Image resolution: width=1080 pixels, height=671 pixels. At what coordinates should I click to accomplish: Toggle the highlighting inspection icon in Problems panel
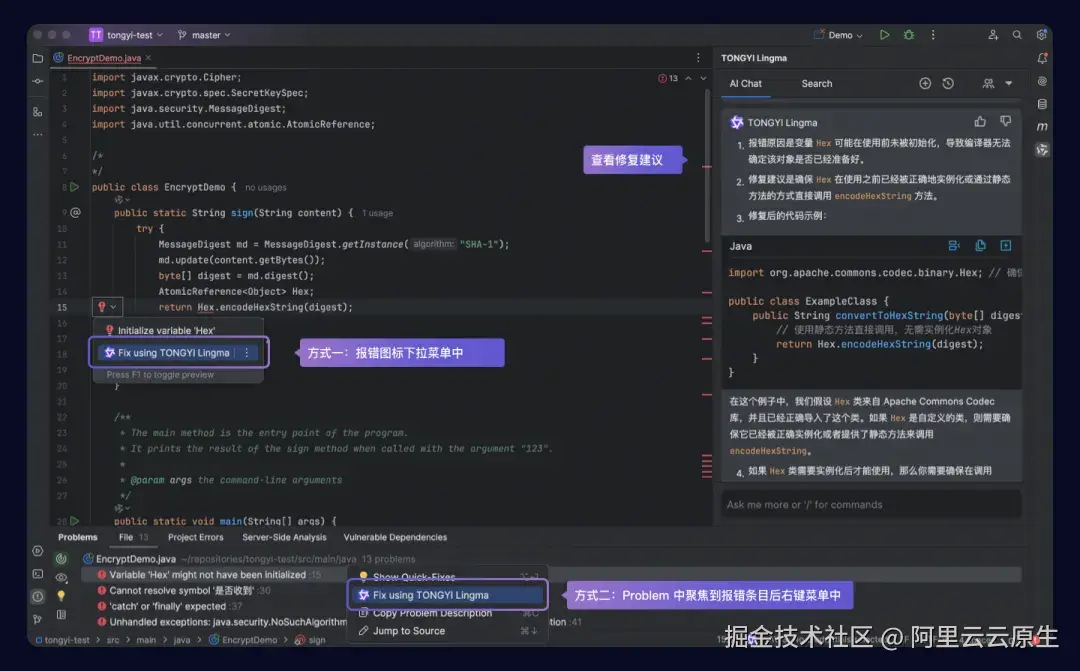tap(61, 559)
